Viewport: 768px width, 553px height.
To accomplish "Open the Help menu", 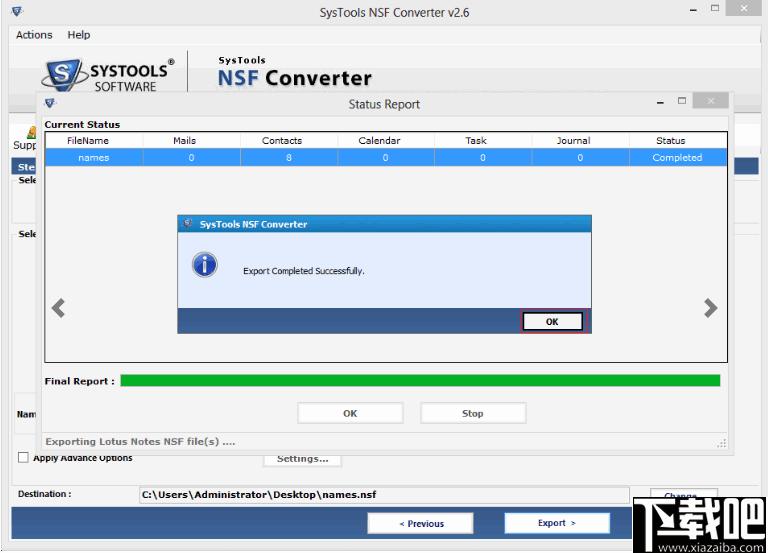I will click(x=79, y=35).
